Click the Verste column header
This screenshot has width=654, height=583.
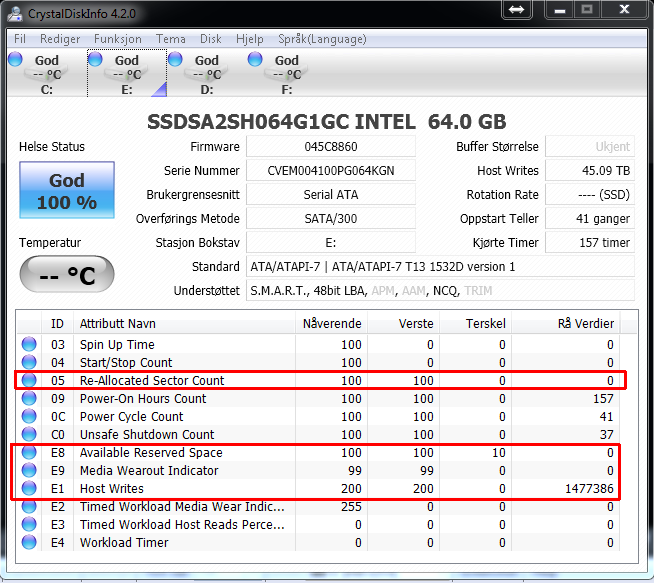click(403, 324)
